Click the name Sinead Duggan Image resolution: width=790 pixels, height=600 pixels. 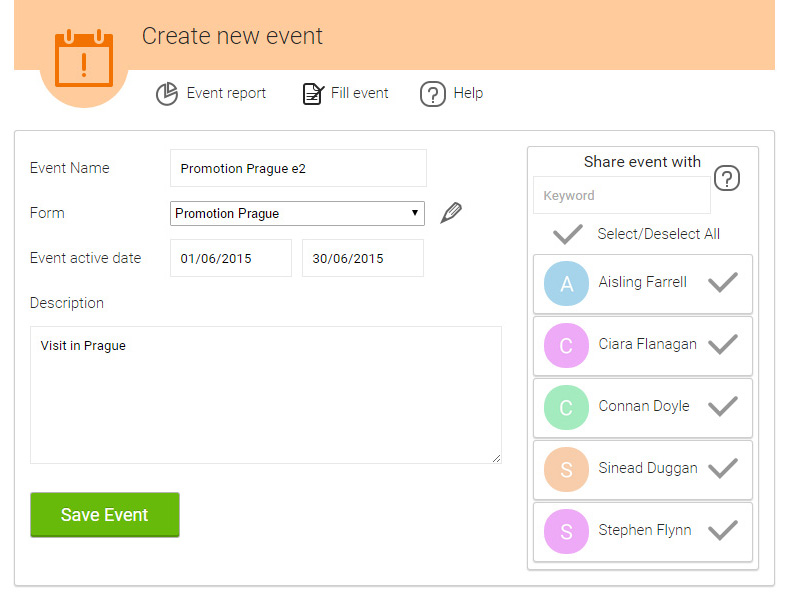(648, 468)
